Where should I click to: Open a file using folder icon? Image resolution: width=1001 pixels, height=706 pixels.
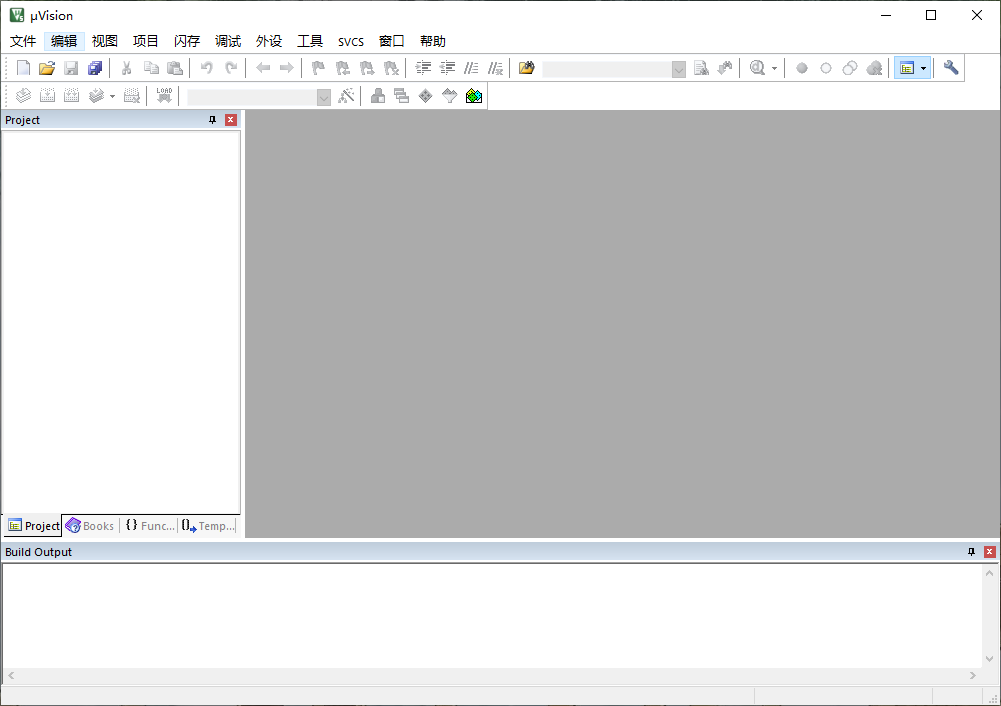[x=47, y=68]
